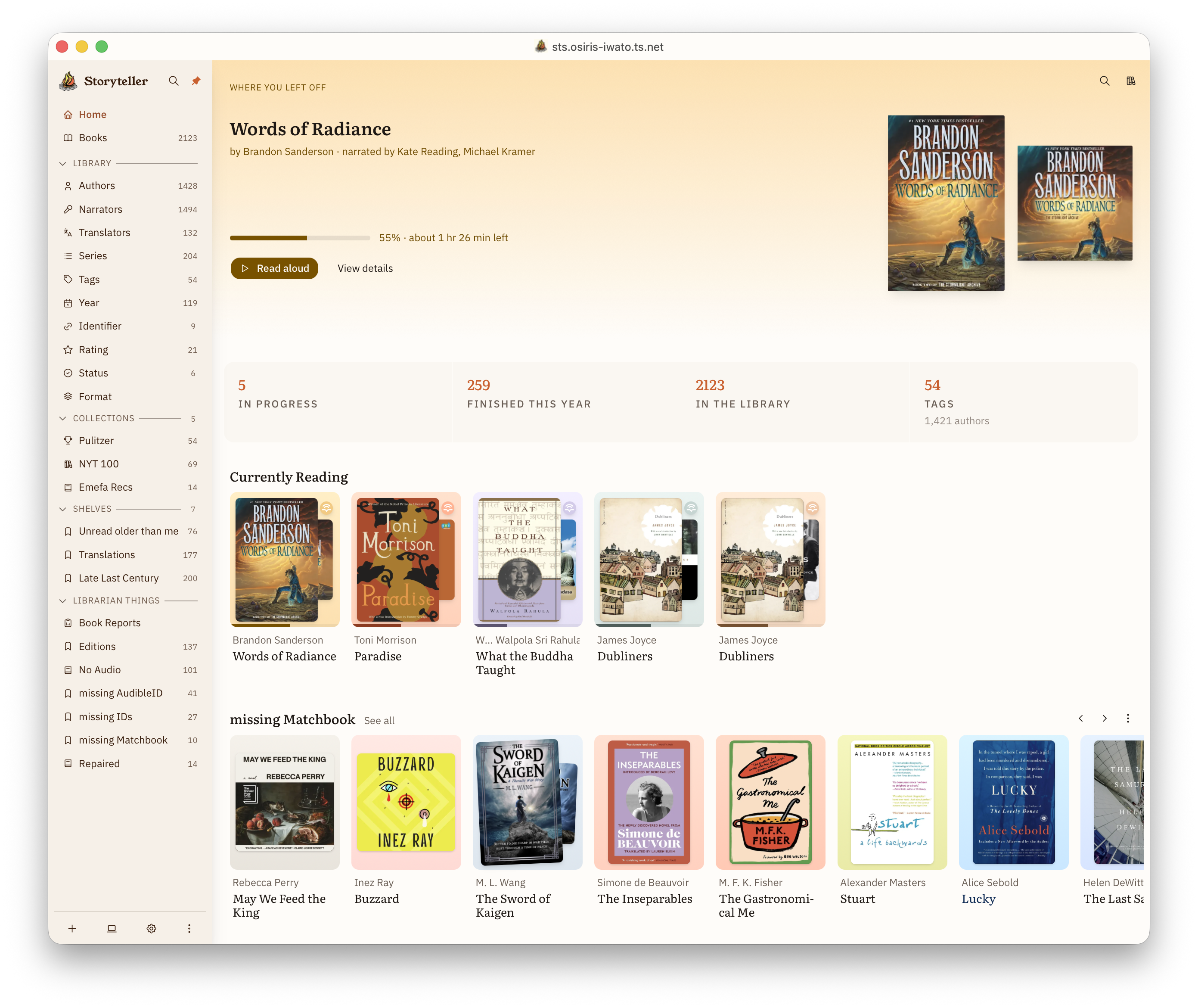The height and width of the screenshot is (1008, 1198).
Task: Click the No Audio list icon
Action: click(68, 670)
